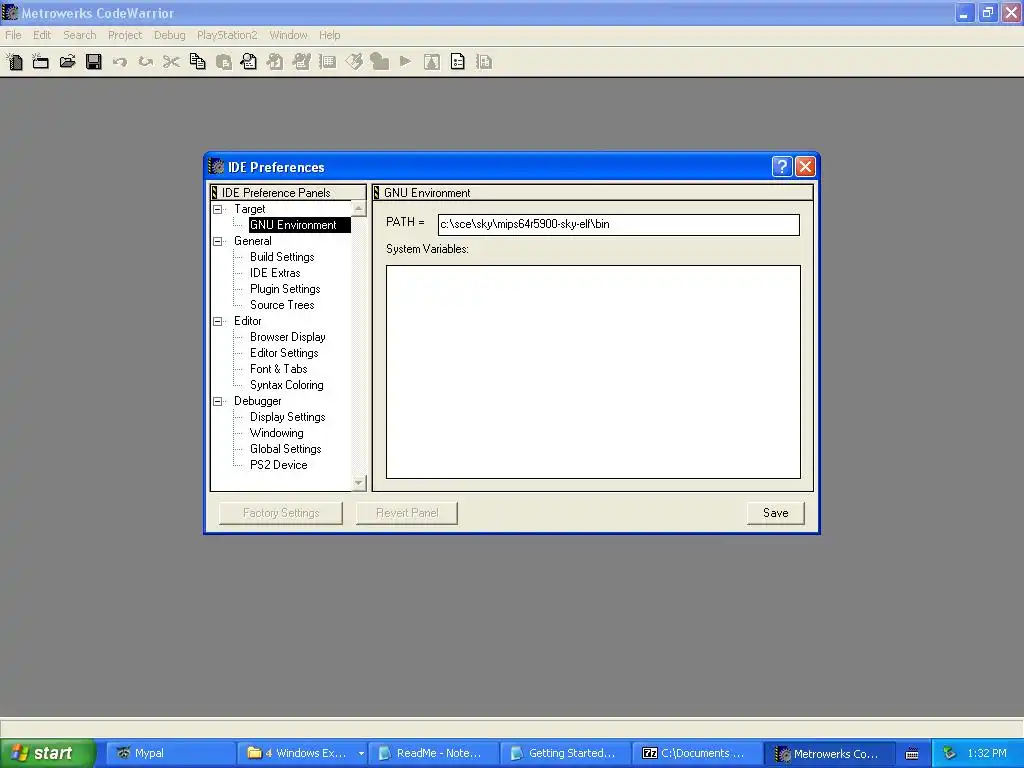The width and height of the screenshot is (1024, 768).
Task: Switch to Getting Started taskbar item
Action: [564, 753]
